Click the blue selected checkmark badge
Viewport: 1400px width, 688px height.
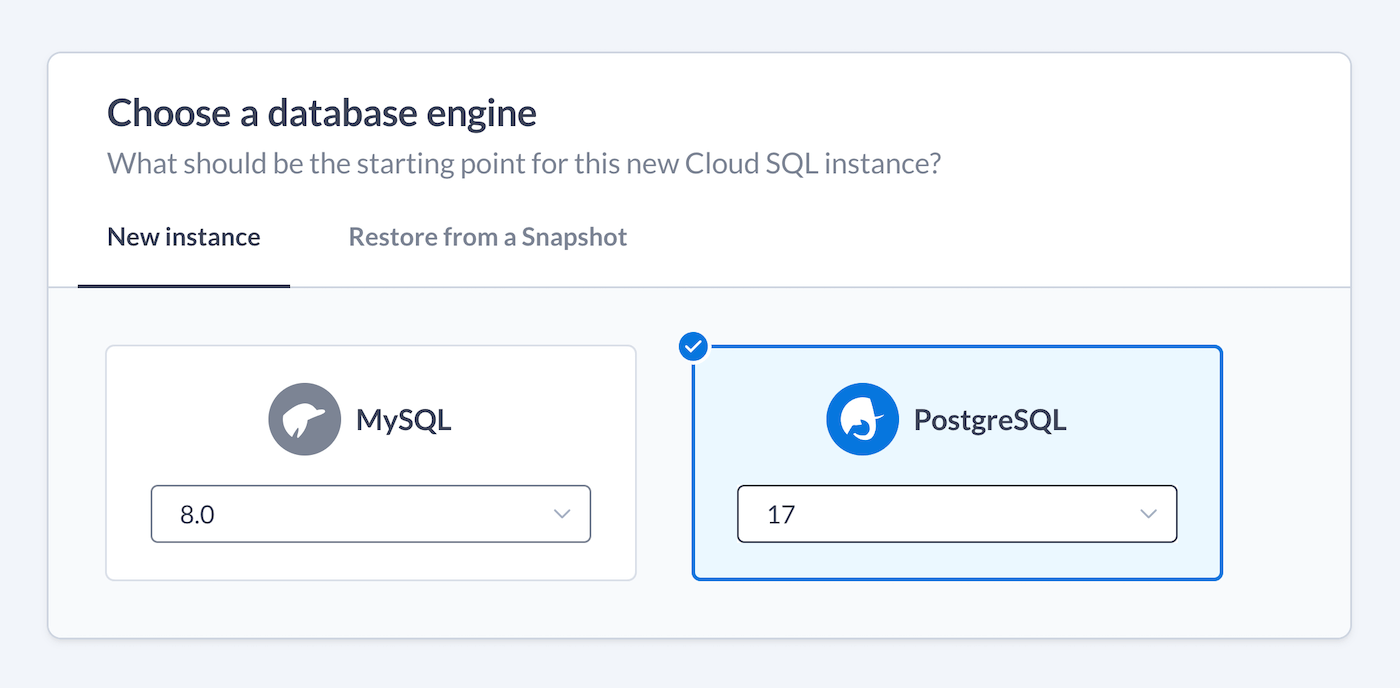point(693,347)
